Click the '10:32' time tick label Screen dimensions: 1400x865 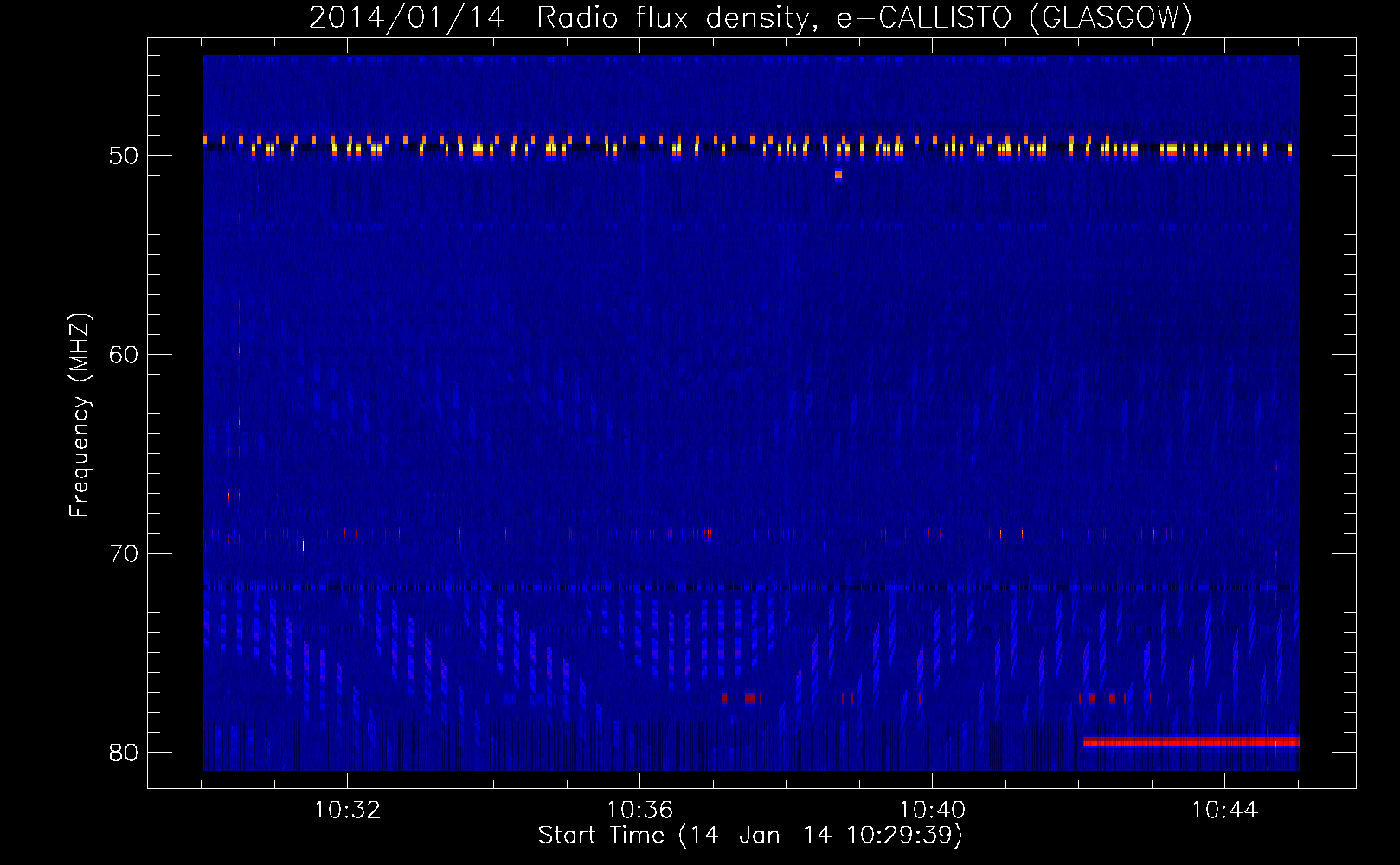[x=347, y=811]
